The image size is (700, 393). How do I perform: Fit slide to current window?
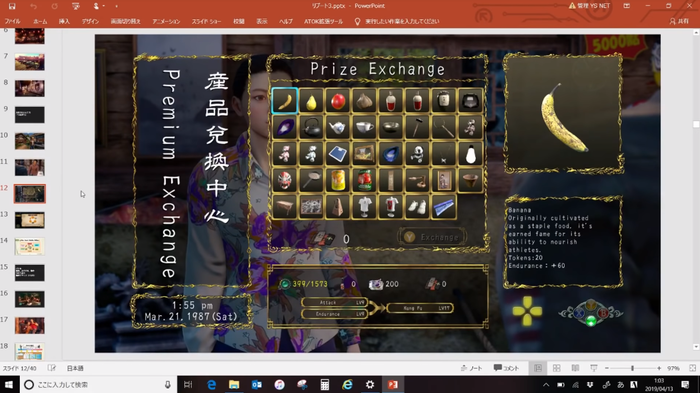pyautogui.click(x=692, y=368)
